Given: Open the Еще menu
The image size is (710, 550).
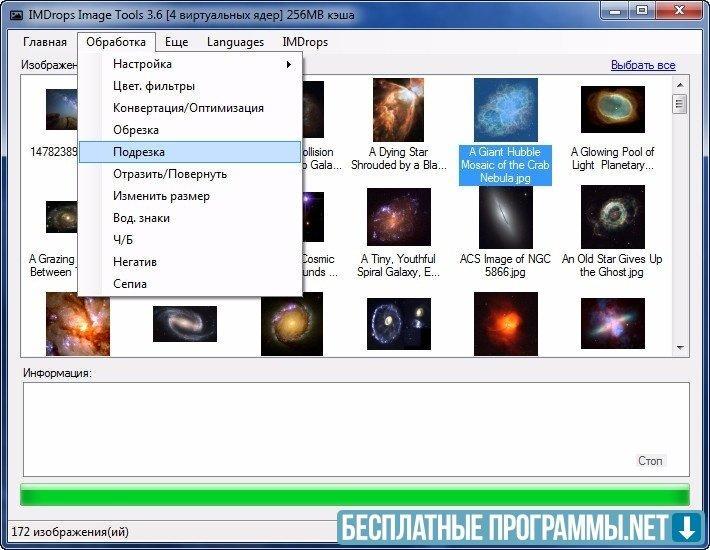Looking at the screenshot, I should click(176, 42).
